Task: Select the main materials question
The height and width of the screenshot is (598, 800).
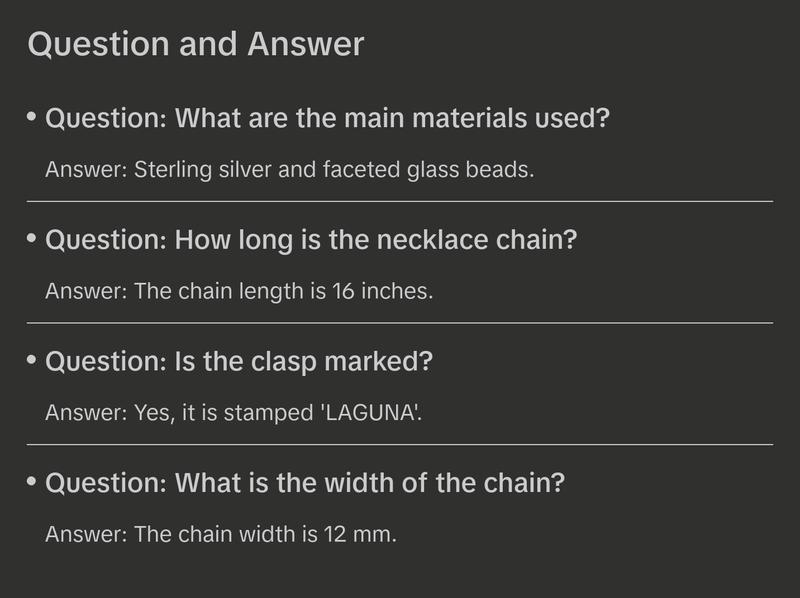Action: [328, 119]
